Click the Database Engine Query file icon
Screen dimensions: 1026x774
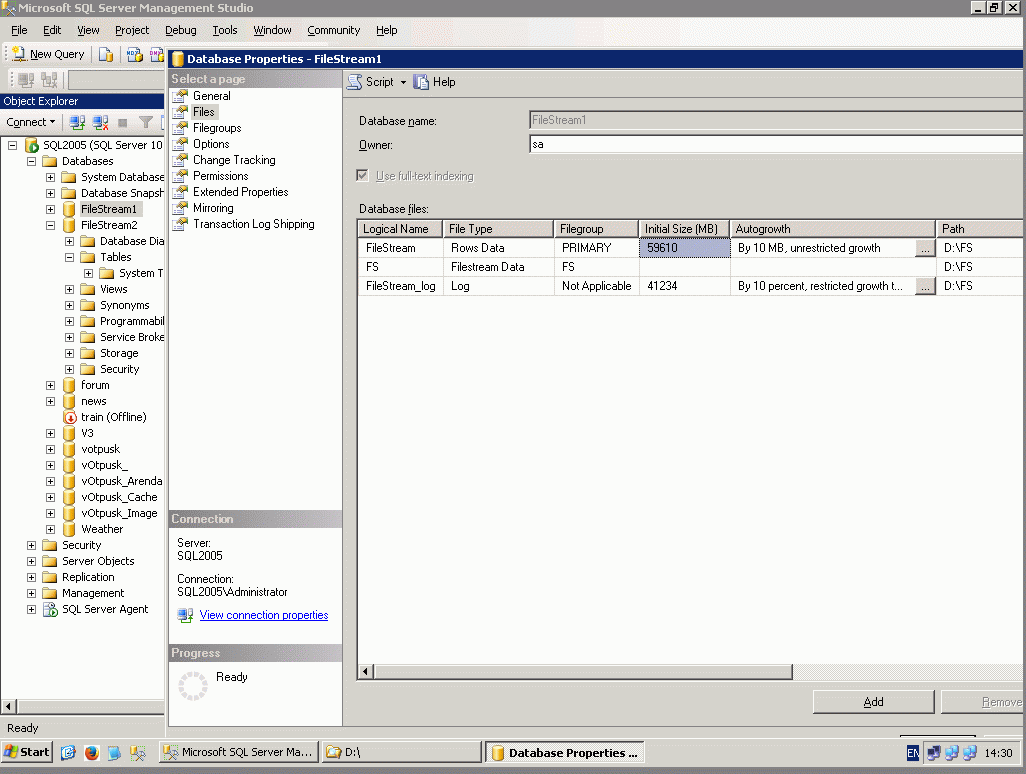point(105,54)
